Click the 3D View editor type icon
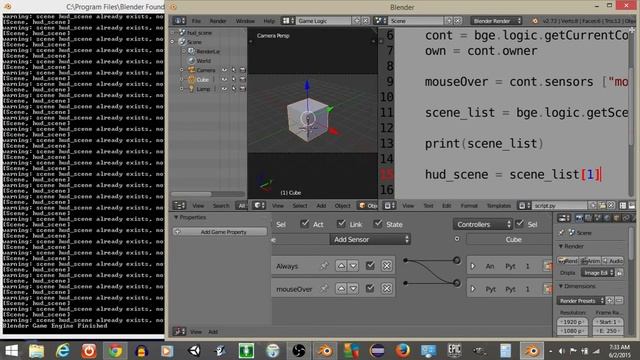This screenshot has height=360, width=640. pos(259,206)
